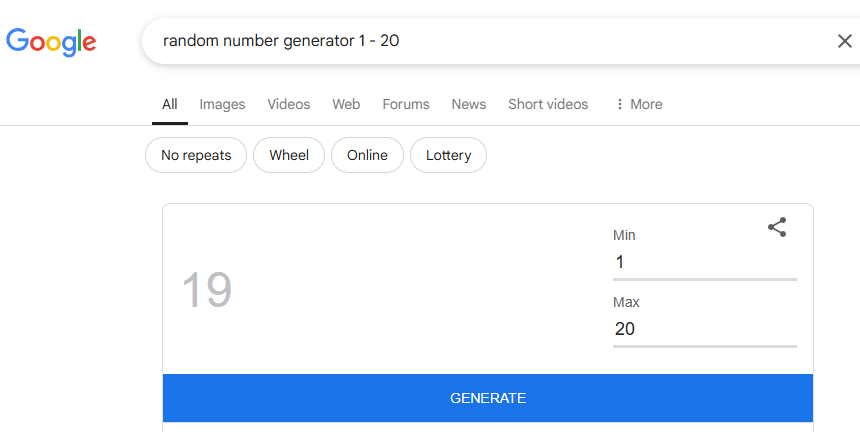This screenshot has height=432, width=860.
Task: Clear the search box with X icon
Action: coord(845,41)
